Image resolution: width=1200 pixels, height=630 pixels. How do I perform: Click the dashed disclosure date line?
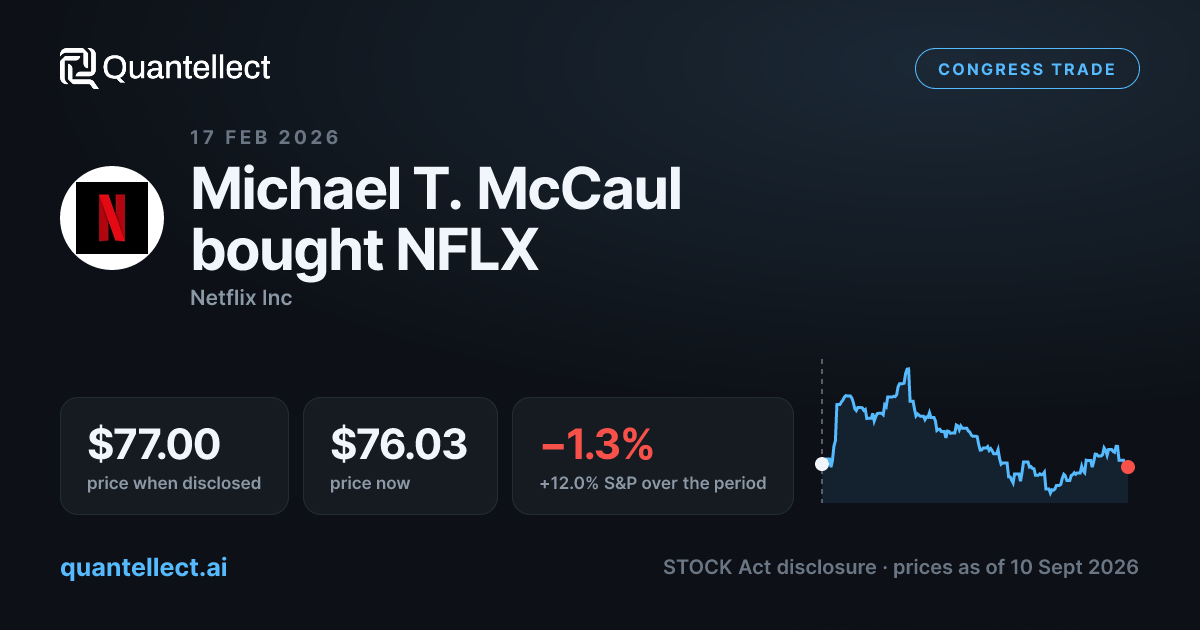pyautogui.click(x=822, y=430)
